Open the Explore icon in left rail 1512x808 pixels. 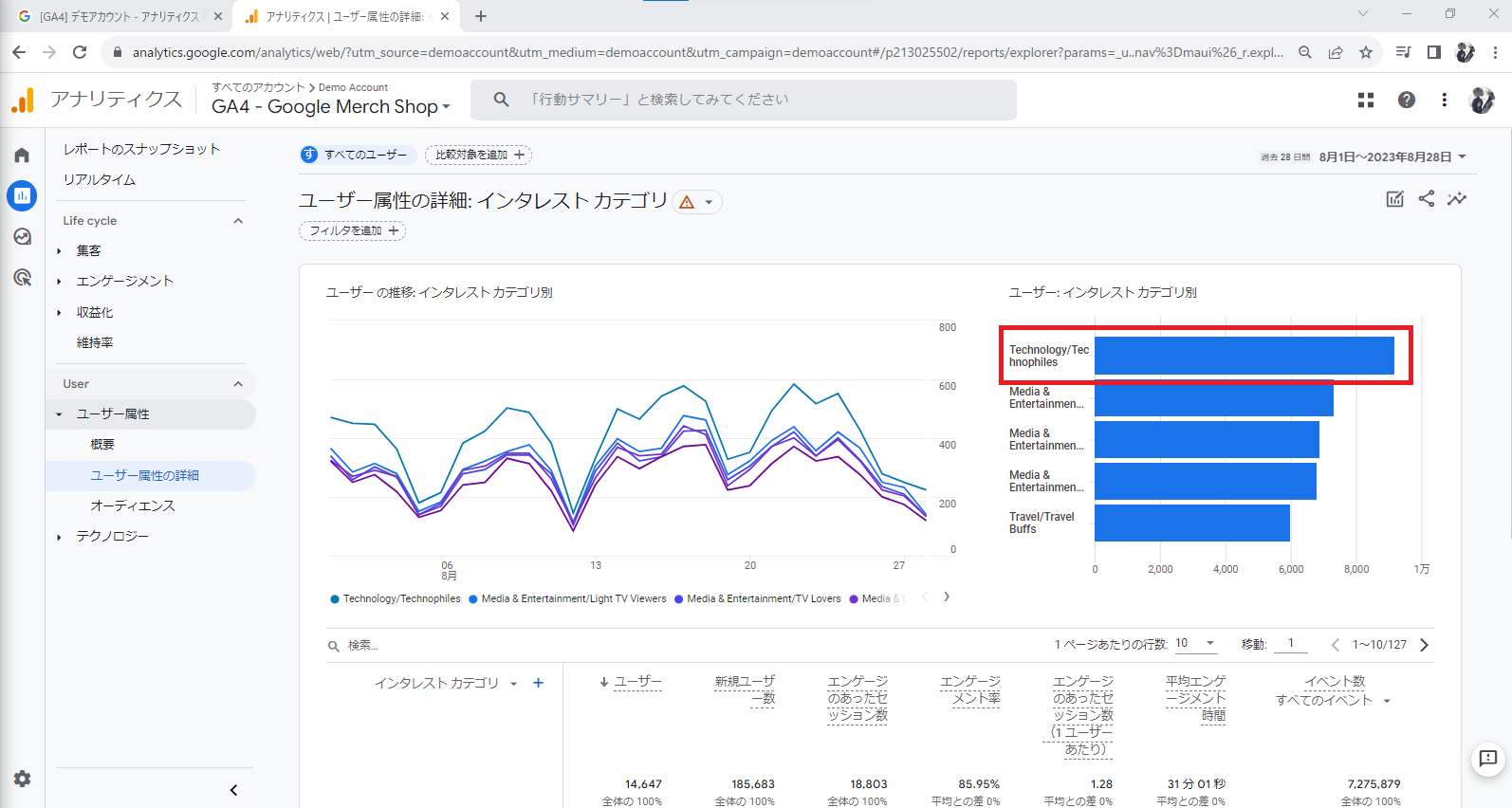pyautogui.click(x=22, y=236)
